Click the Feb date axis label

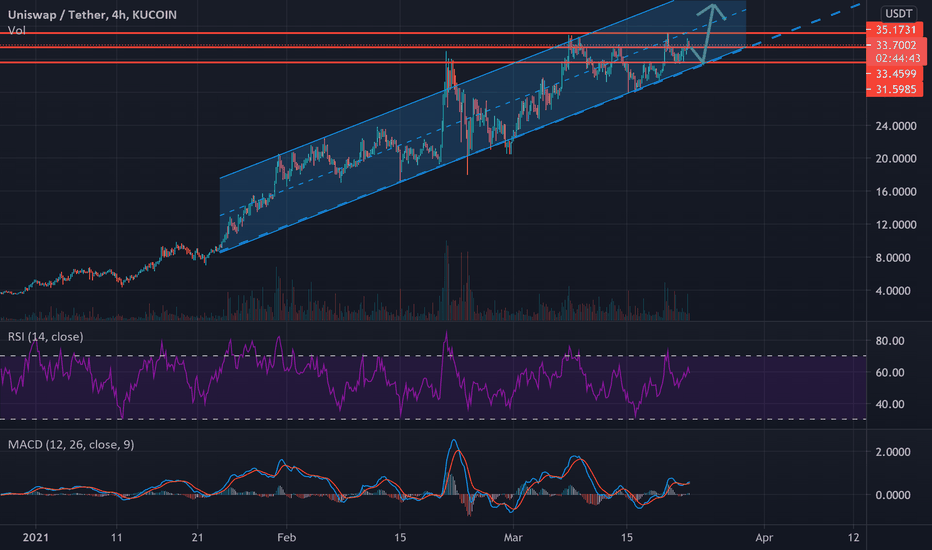tap(286, 538)
